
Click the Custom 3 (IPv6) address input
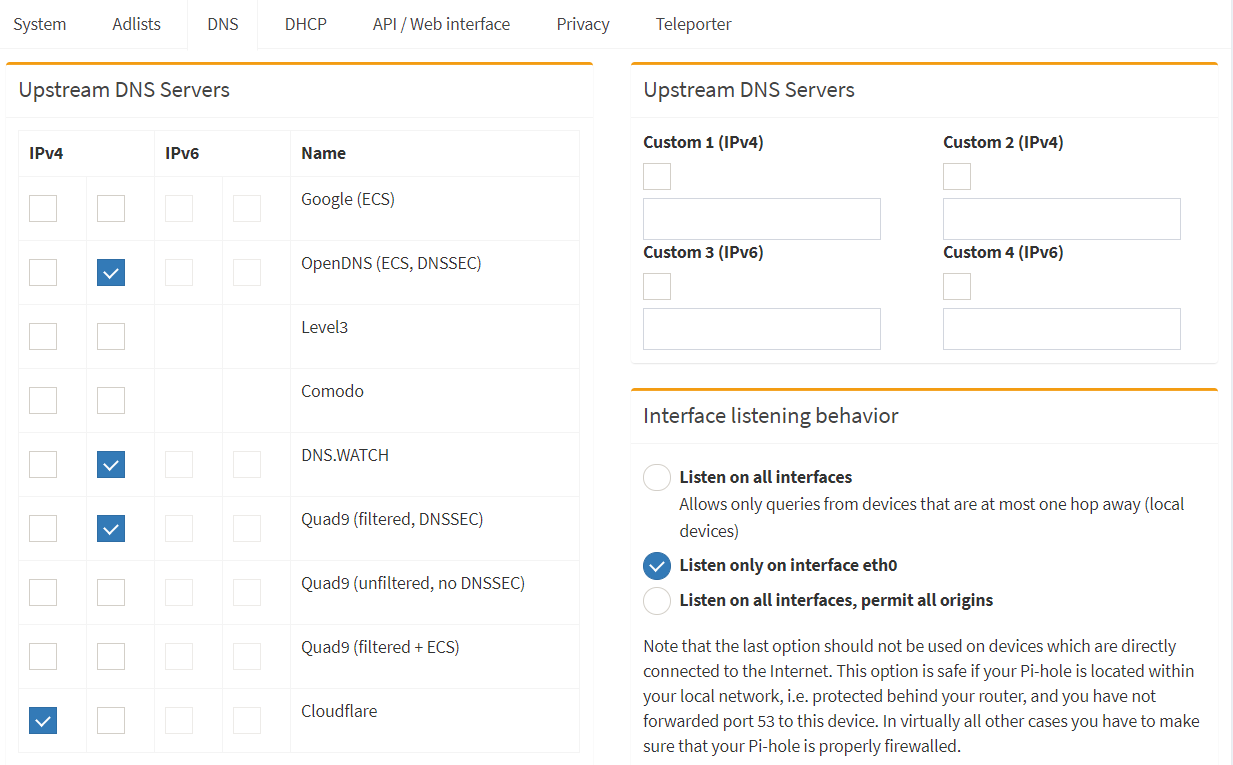761,329
